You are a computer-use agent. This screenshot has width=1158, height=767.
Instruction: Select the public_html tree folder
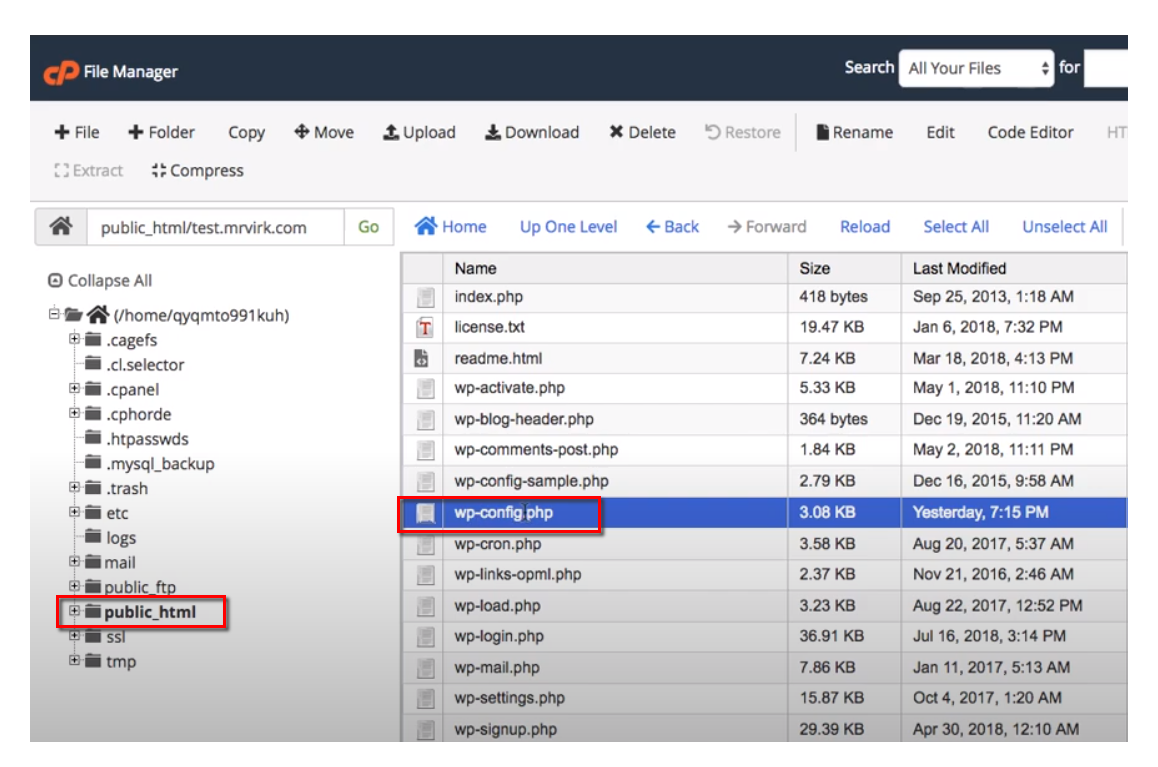click(x=140, y=612)
